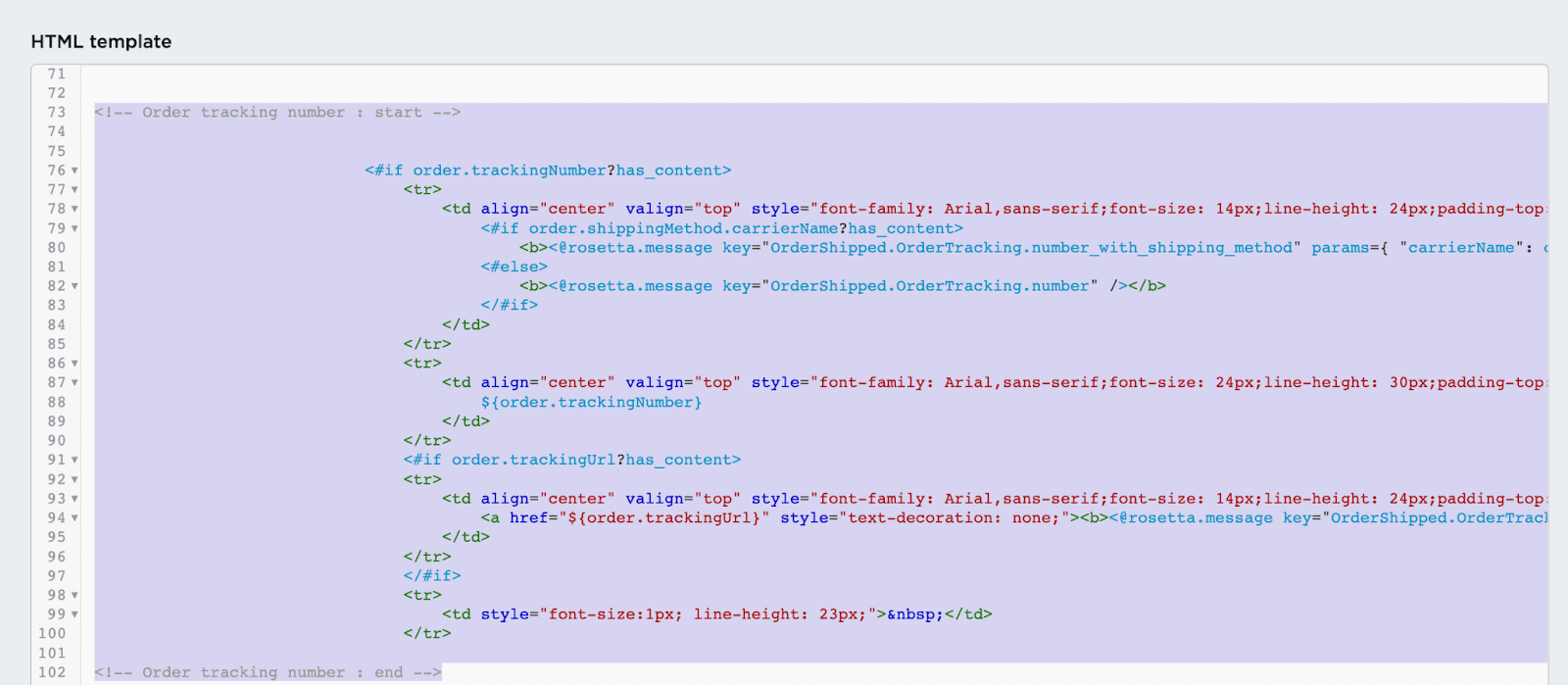This screenshot has width=1568, height=685.
Task: Collapse the fold arrow at line 76
Action: (x=74, y=171)
